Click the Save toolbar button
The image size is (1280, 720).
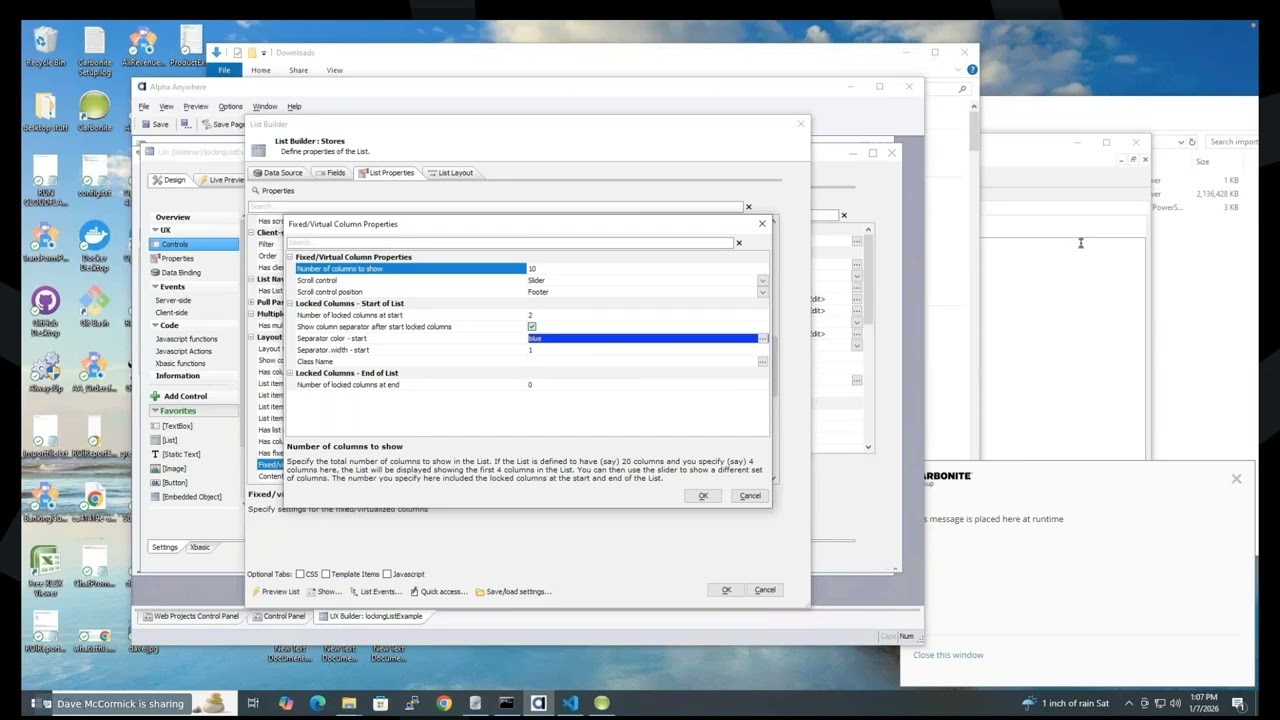coord(155,124)
